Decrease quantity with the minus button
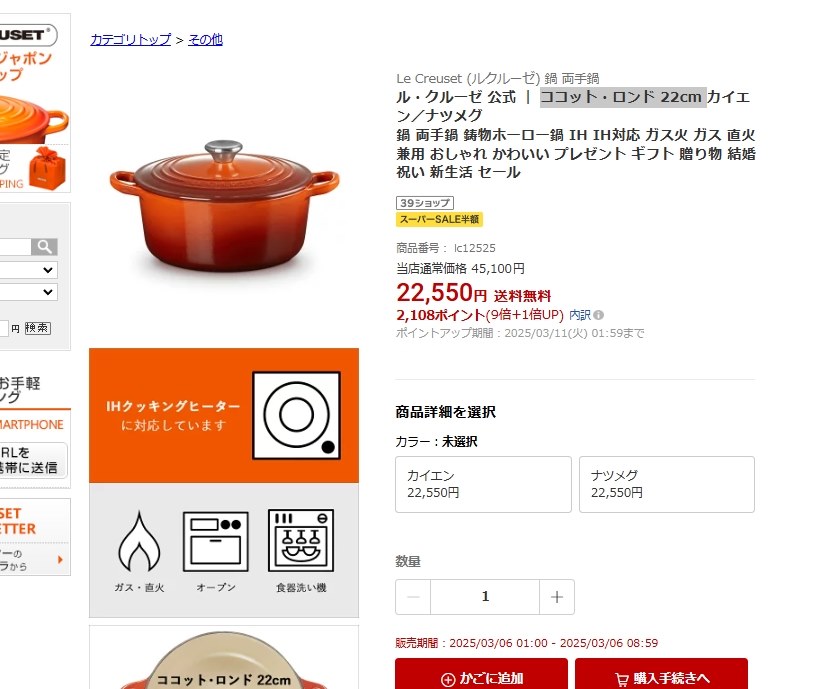Image resolution: width=827 pixels, height=689 pixels. pos(413,597)
